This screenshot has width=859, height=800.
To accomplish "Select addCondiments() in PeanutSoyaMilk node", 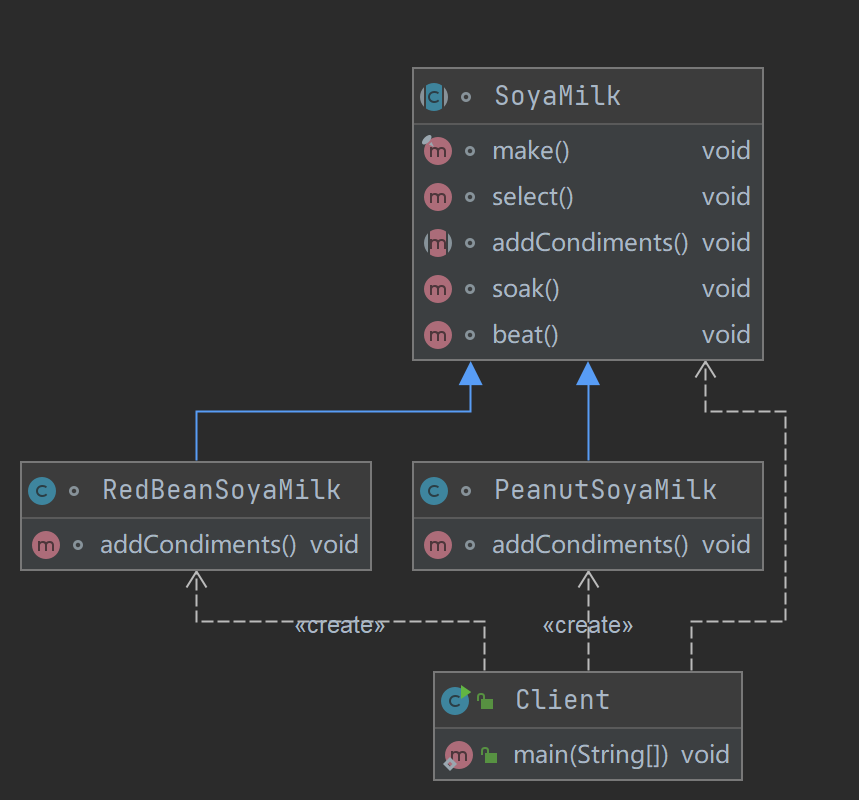I will [x=590, y=545].
